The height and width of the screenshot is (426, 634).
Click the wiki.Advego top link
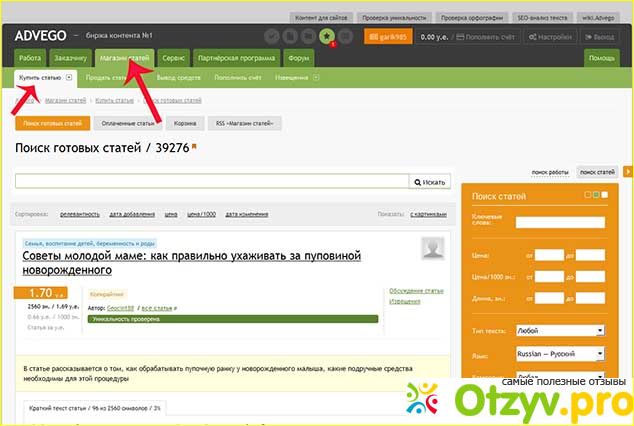click(x=598, y=18)
